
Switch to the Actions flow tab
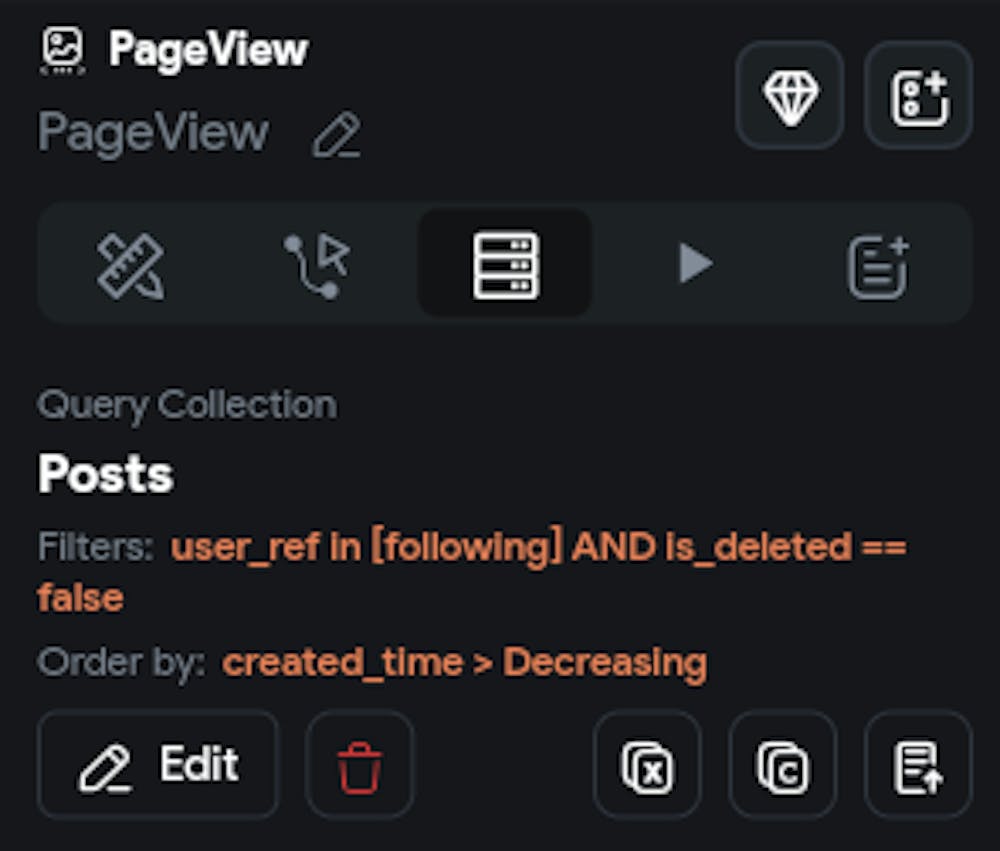pyautogui.click(x=316, y=265)
